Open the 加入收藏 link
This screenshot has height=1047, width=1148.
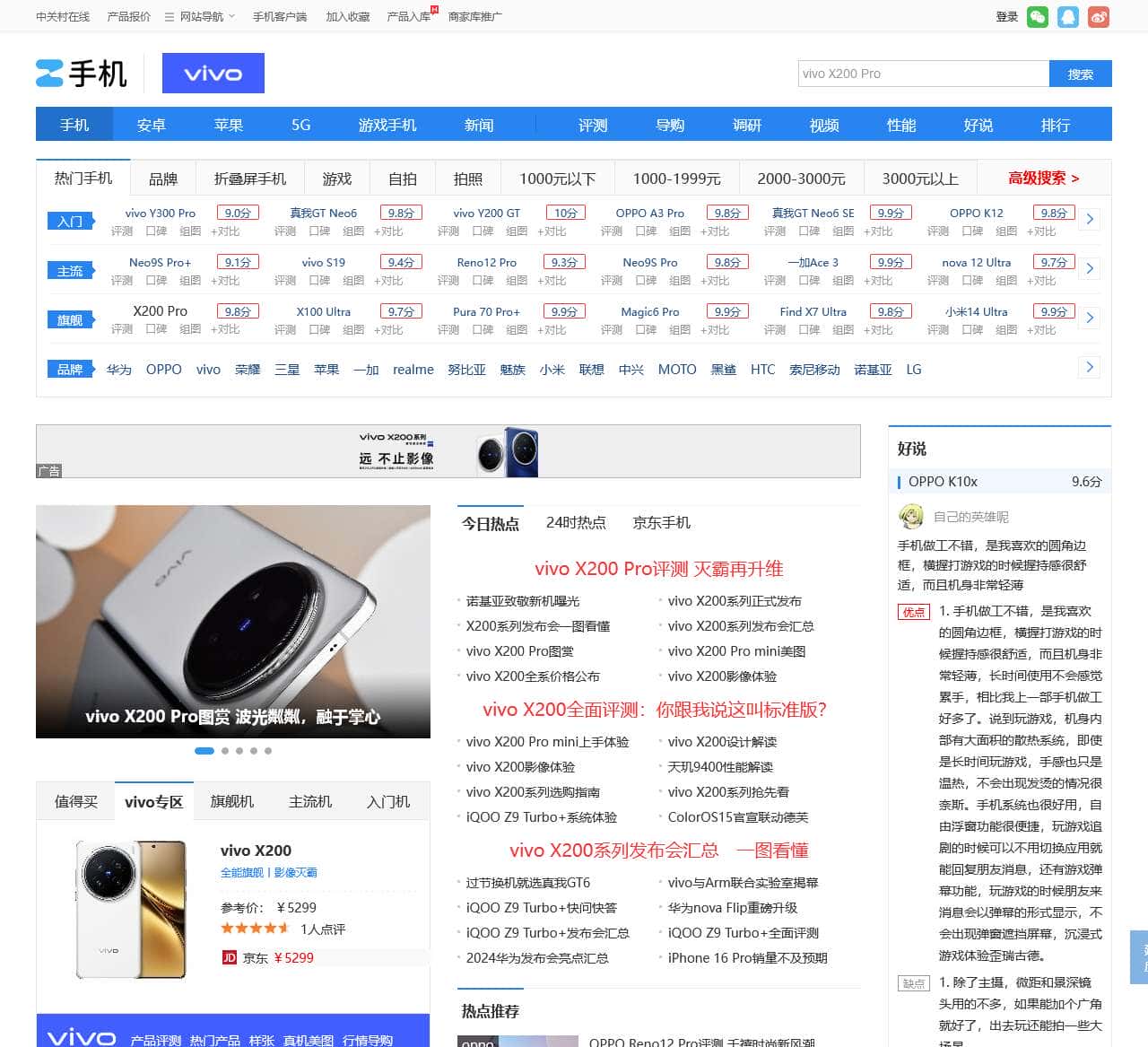click(348, 17)
